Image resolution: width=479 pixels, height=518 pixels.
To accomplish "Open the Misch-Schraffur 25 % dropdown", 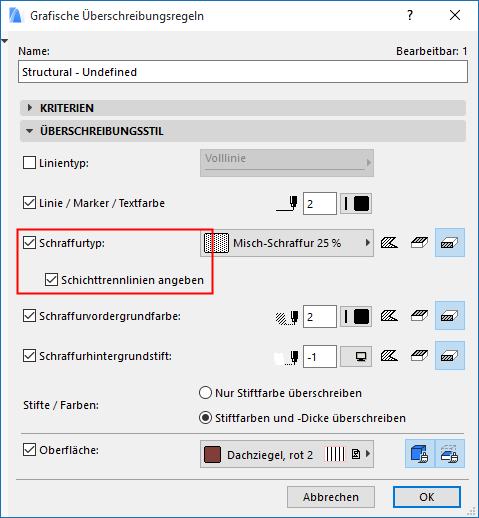I will pos(287,243).
